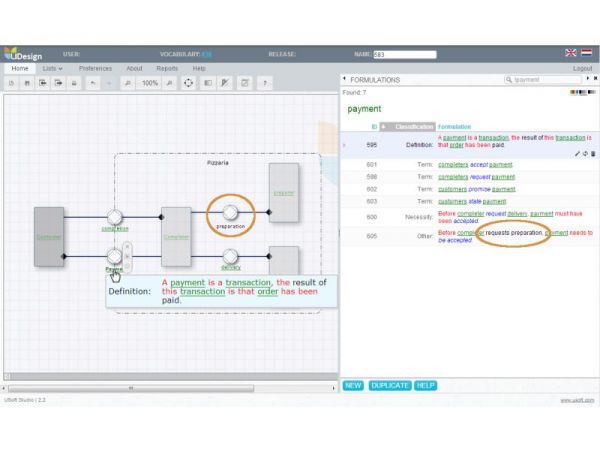
Task: Open the Lists dropdown menu
Action: 52,69
